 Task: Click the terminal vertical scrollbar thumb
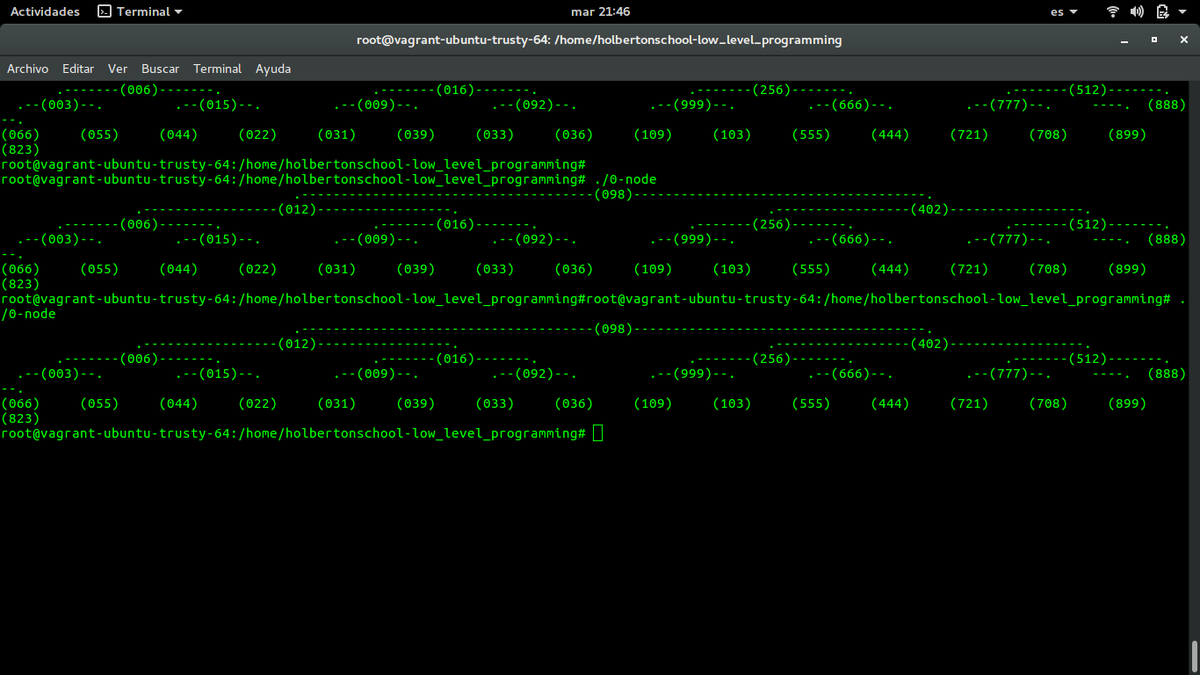click(x=1195, y=655)
